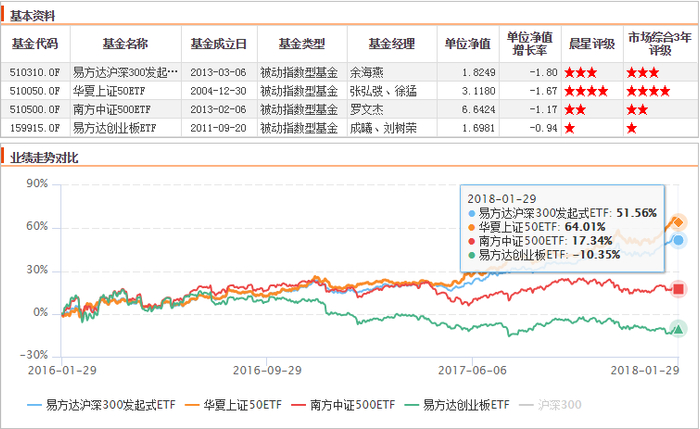Click net value 1.8249
The height and width of the screenshot is (429, 700).
click(479, 72)
